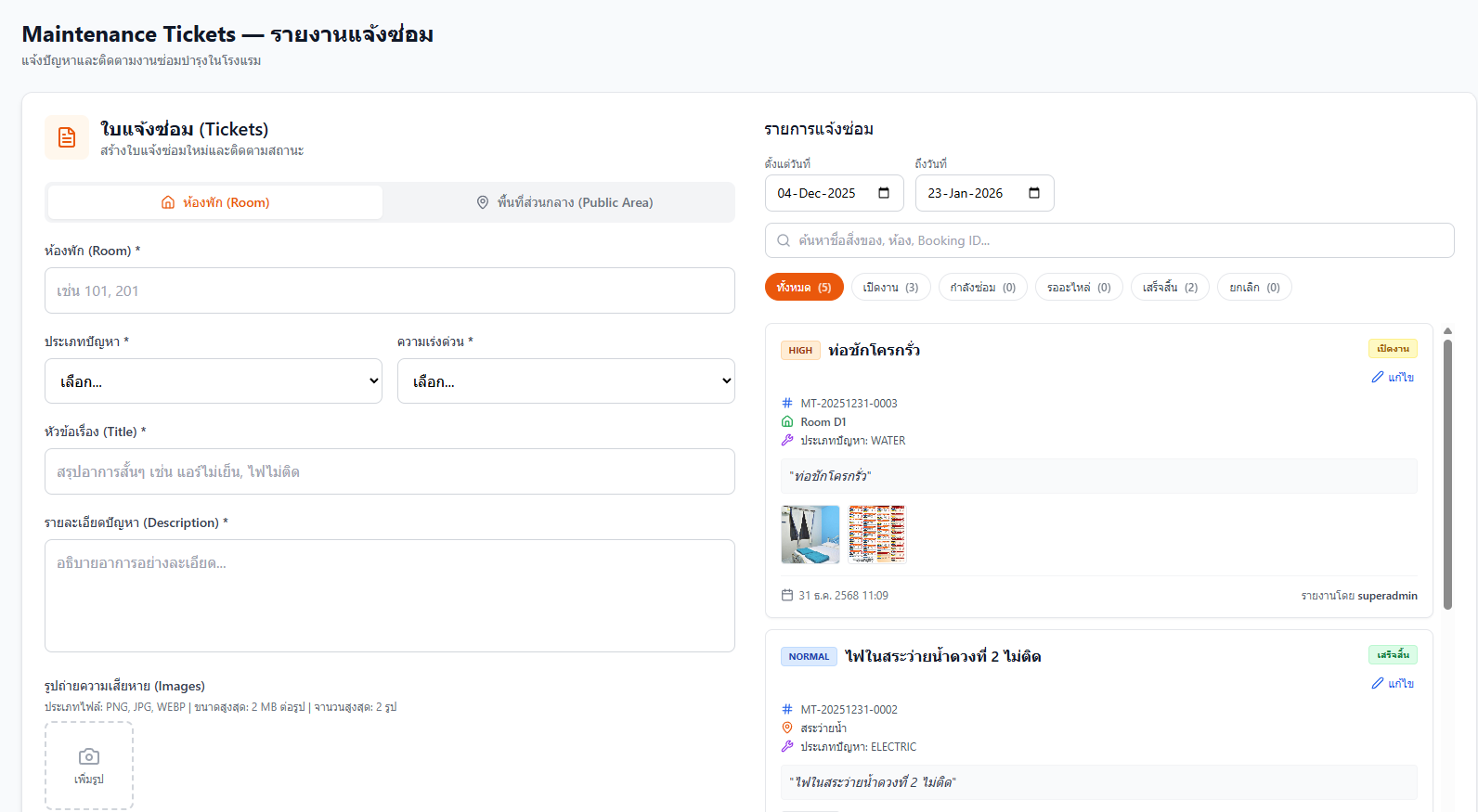This screenshot has height=812, width=1478.
Task: Open calendar picker for start date
Action: click(884, 193)
